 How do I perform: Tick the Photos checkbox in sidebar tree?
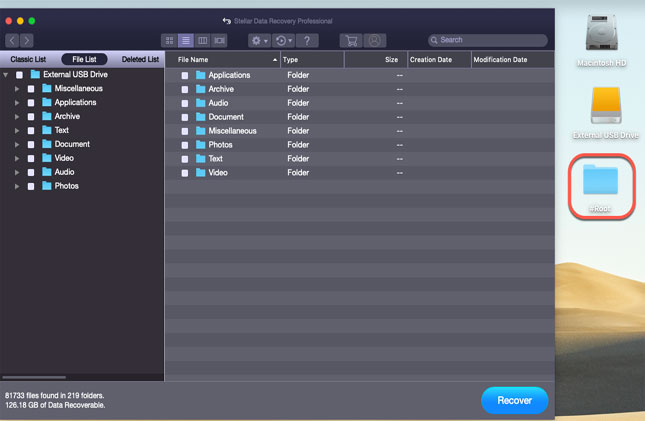tap(31, 186)
